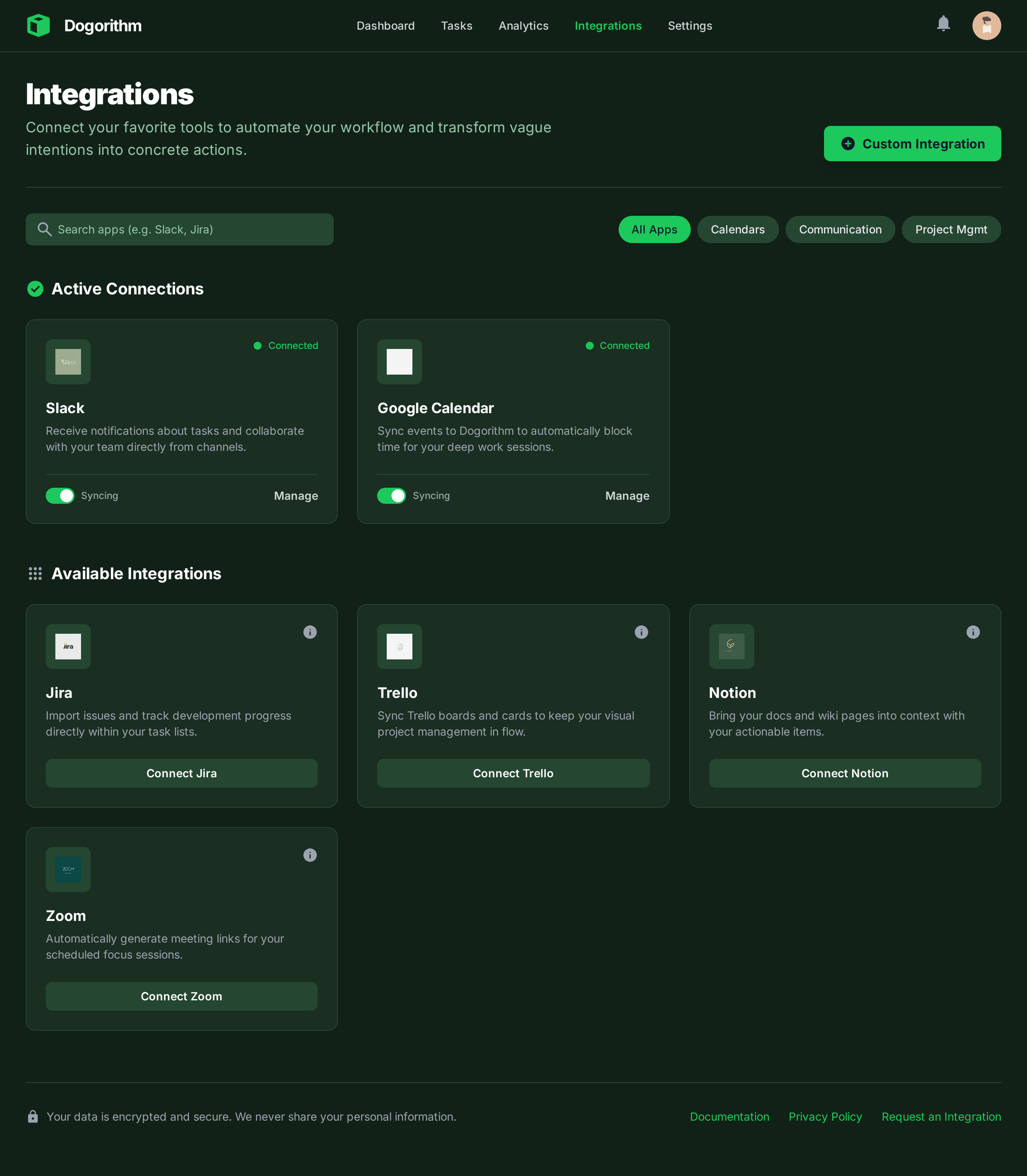Viewport: 1027px width, 1176px height.
Task: Filter by Project Mgmt
Action: (x=951, y=229)
